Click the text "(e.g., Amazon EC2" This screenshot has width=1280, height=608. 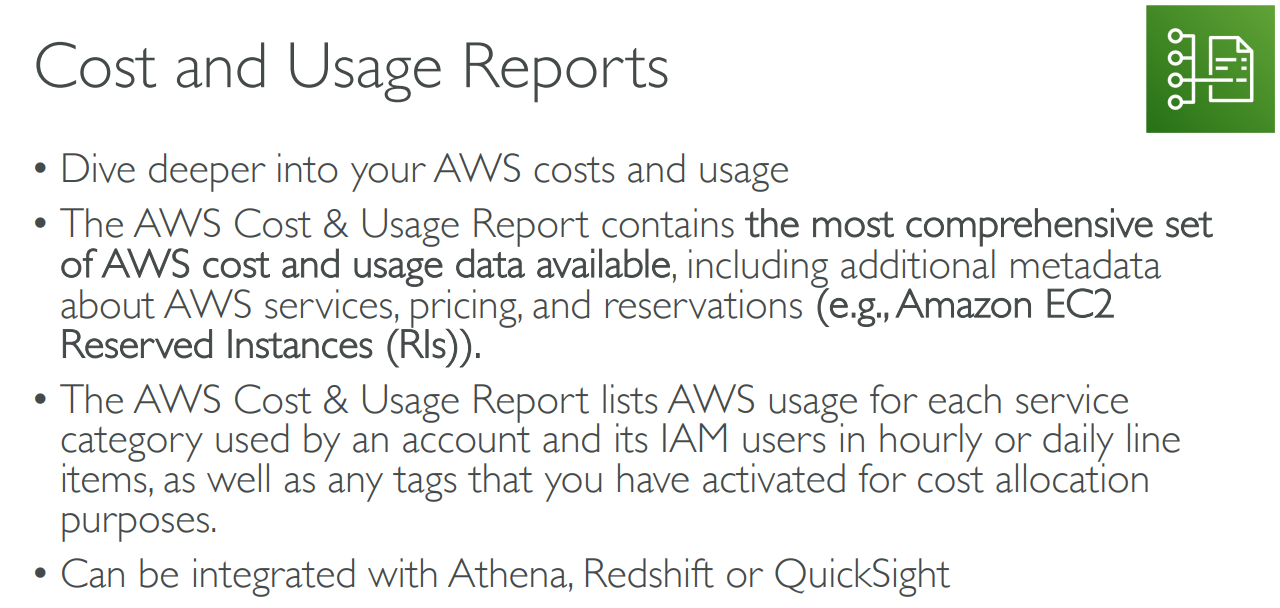pyautogui.click(x=966, y=305)
